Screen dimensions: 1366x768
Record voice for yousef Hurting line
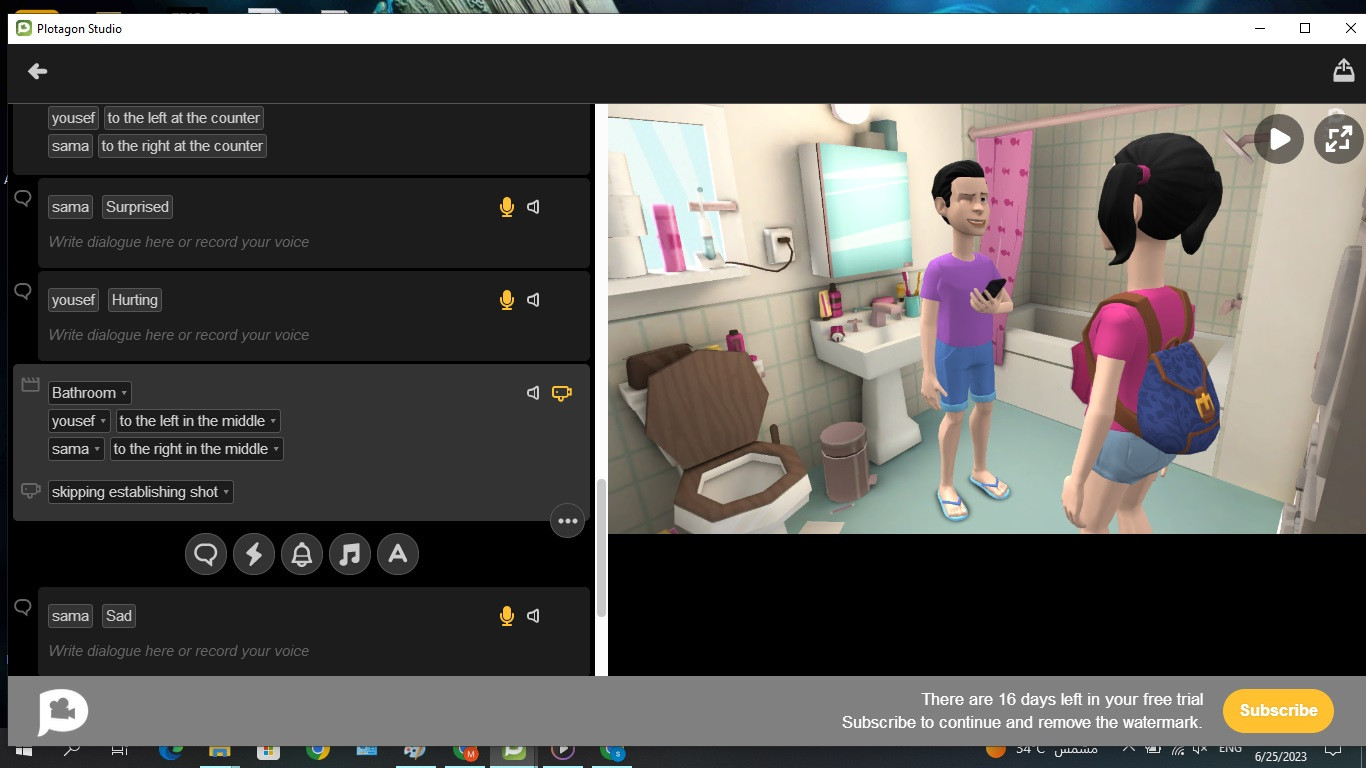click(507, 300)
